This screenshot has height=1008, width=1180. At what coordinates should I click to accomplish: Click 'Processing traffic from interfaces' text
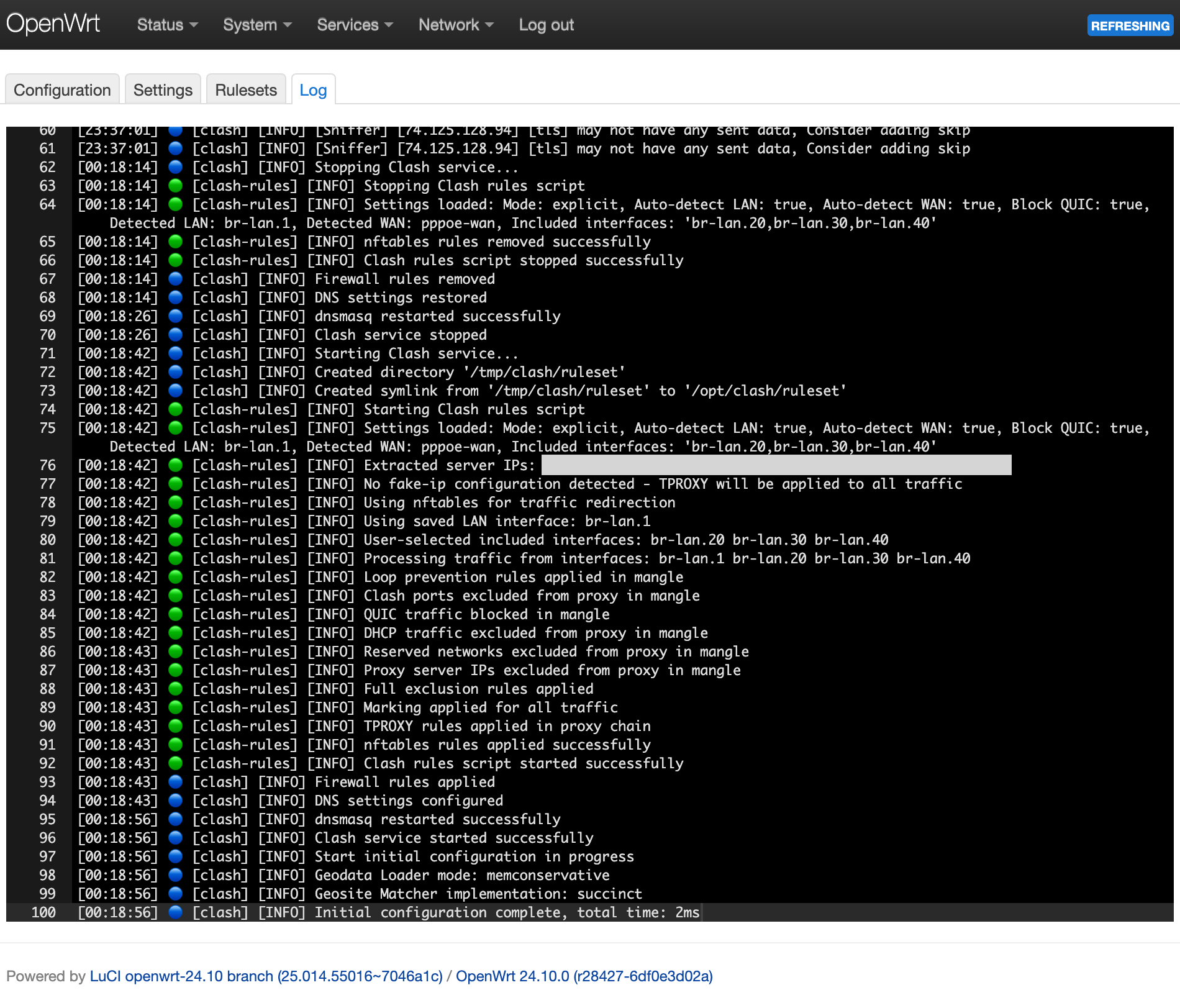click(667, 558)
